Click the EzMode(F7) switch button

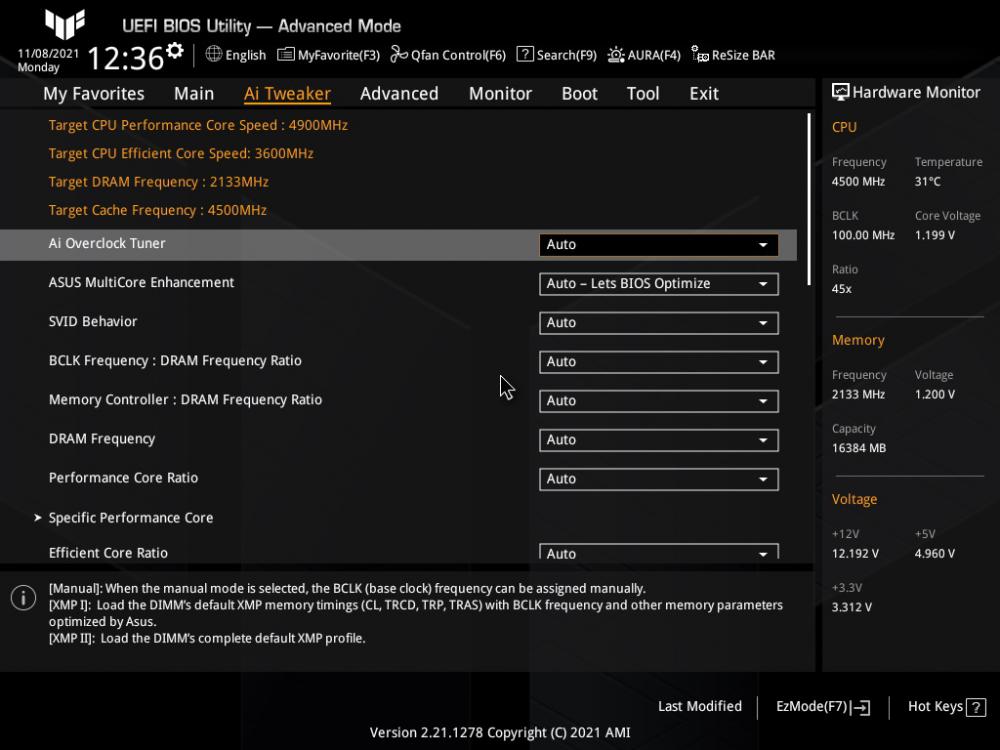click(823, 707)
